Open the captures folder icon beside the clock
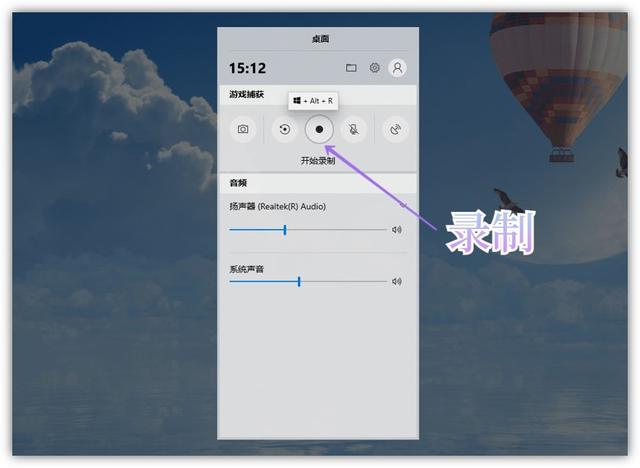Viewport: 640px width, 468px height. (x=351, y=68)
